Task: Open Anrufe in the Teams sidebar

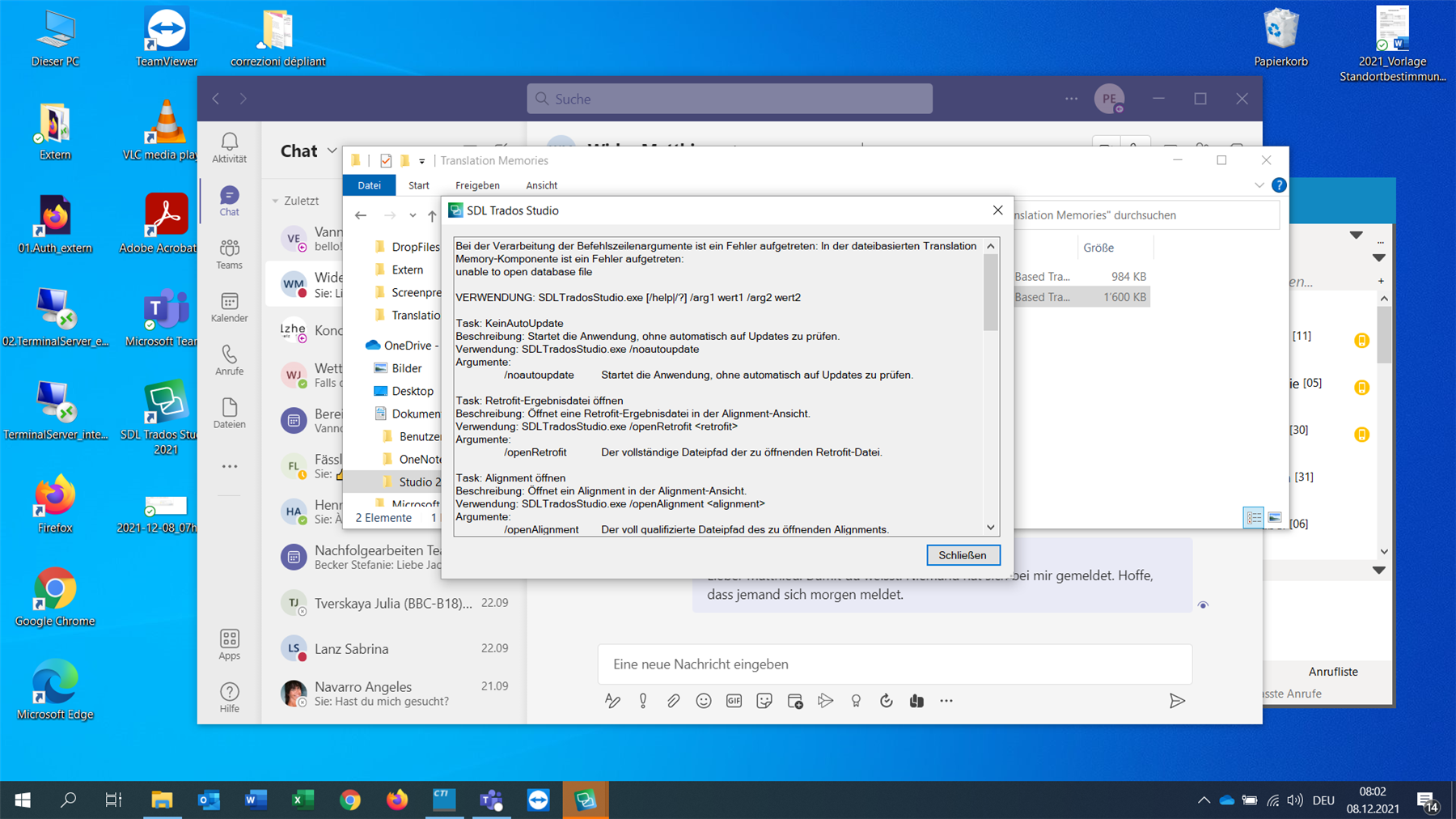Action: coord(230,360)
